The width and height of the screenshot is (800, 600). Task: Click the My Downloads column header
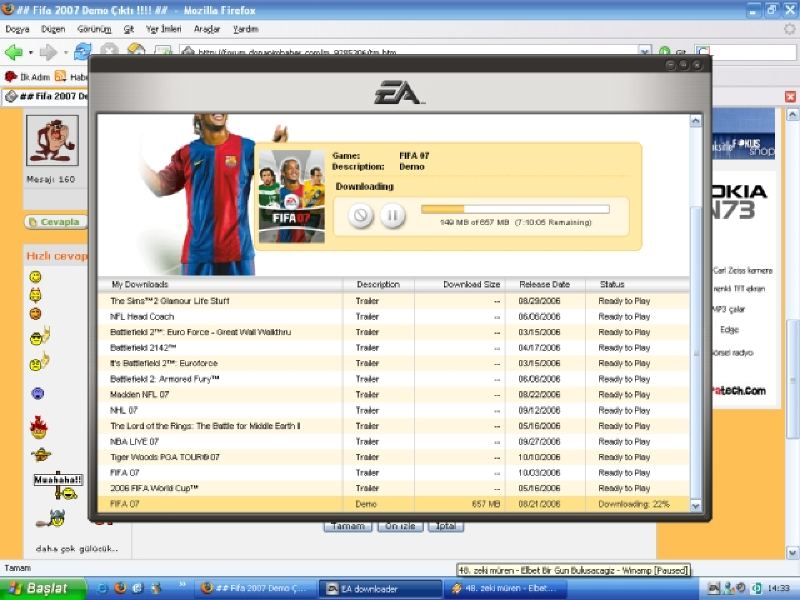[140, 285]
